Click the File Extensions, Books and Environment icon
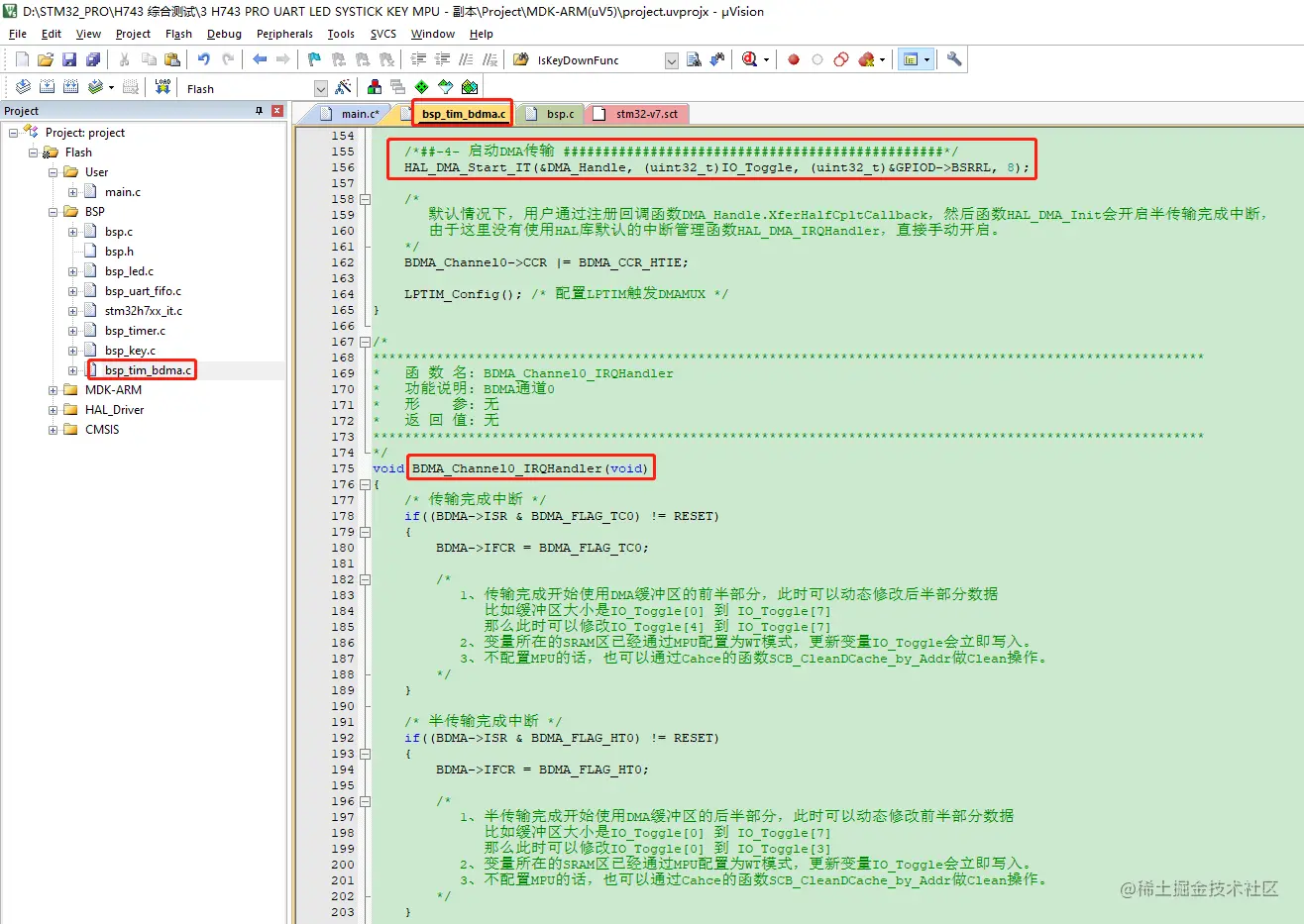1304x924 pixels. 375,87
